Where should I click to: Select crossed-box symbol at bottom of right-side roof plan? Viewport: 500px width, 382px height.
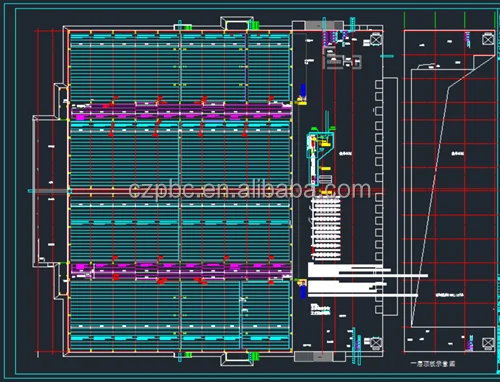488,343
